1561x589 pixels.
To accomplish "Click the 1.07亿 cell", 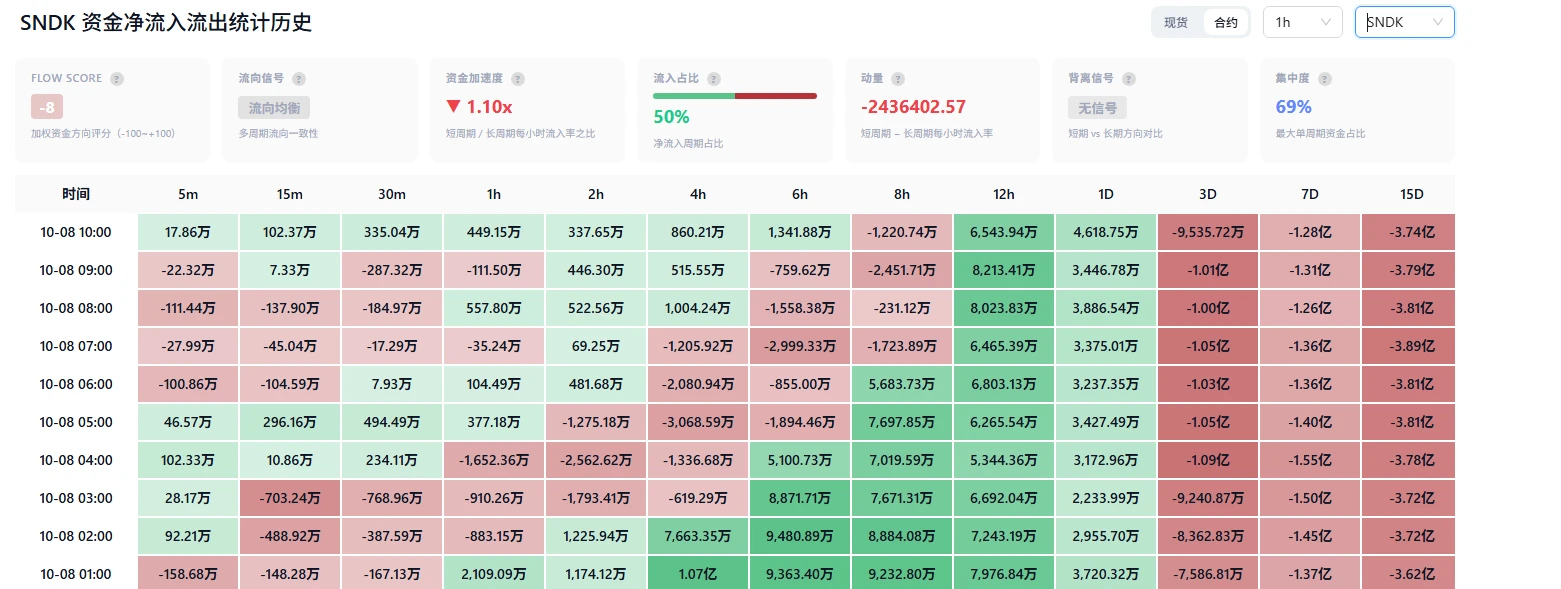I will coord(698,575).
